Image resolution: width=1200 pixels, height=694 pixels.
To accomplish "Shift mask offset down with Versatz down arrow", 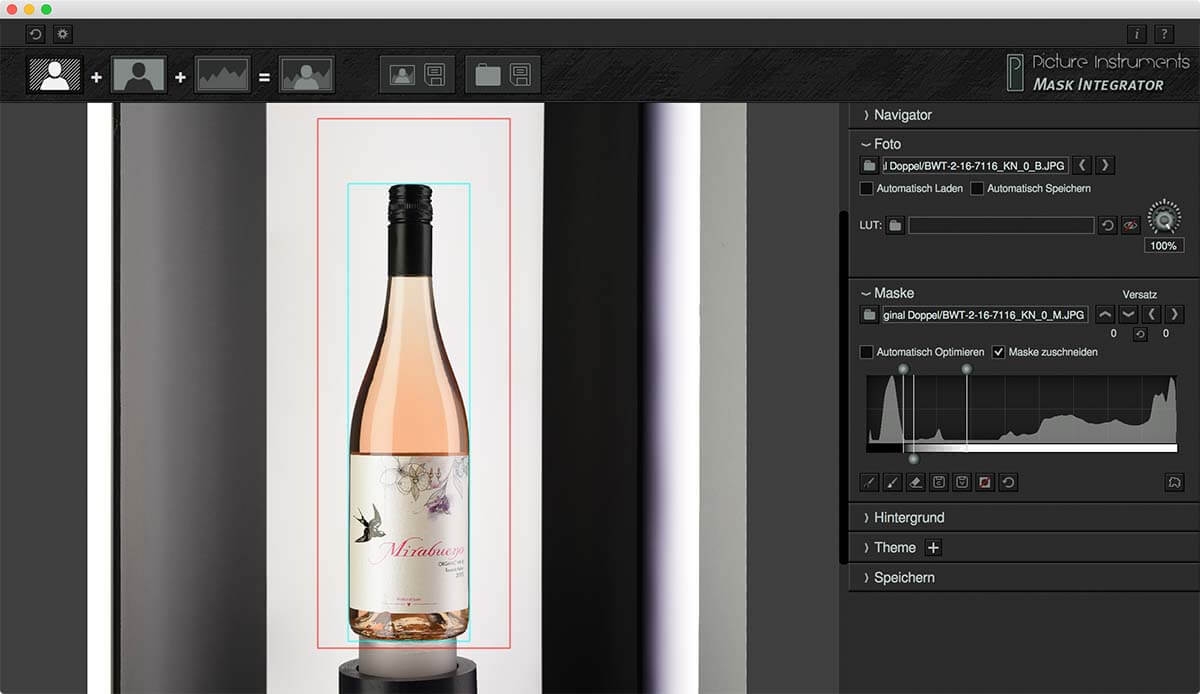I will [x=1128, y=314].
